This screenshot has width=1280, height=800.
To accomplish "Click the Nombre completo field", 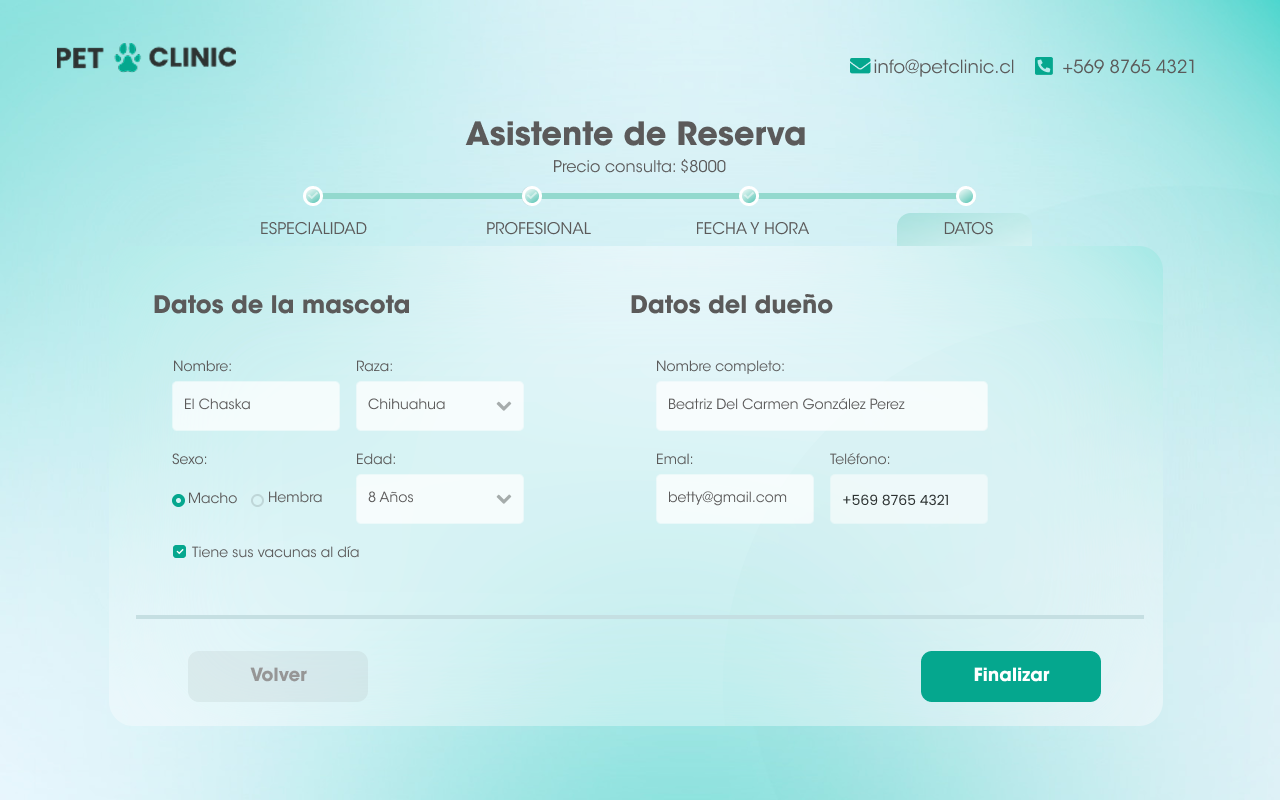I will pos(822,405).
